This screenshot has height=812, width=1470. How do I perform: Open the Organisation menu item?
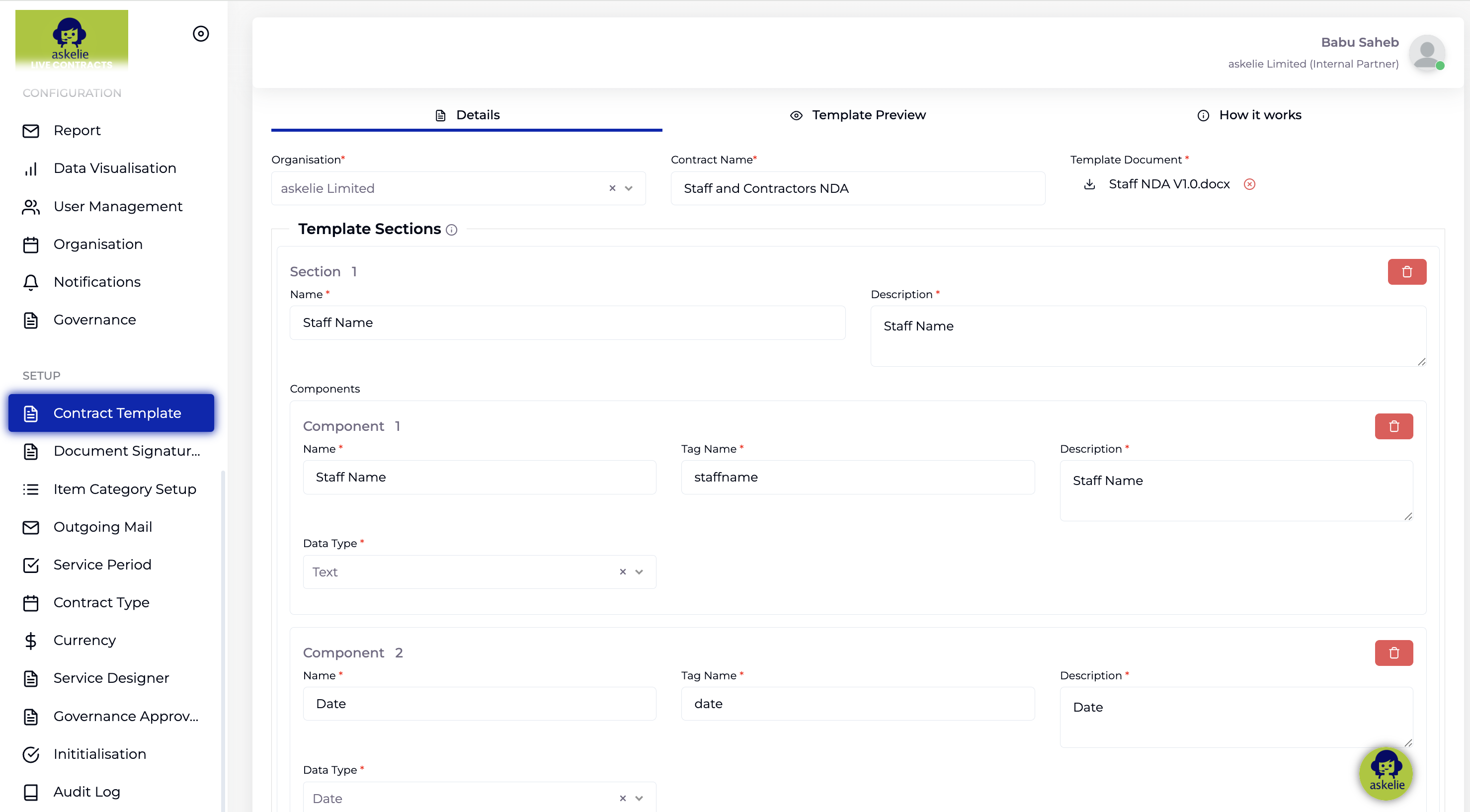point(98,244)
